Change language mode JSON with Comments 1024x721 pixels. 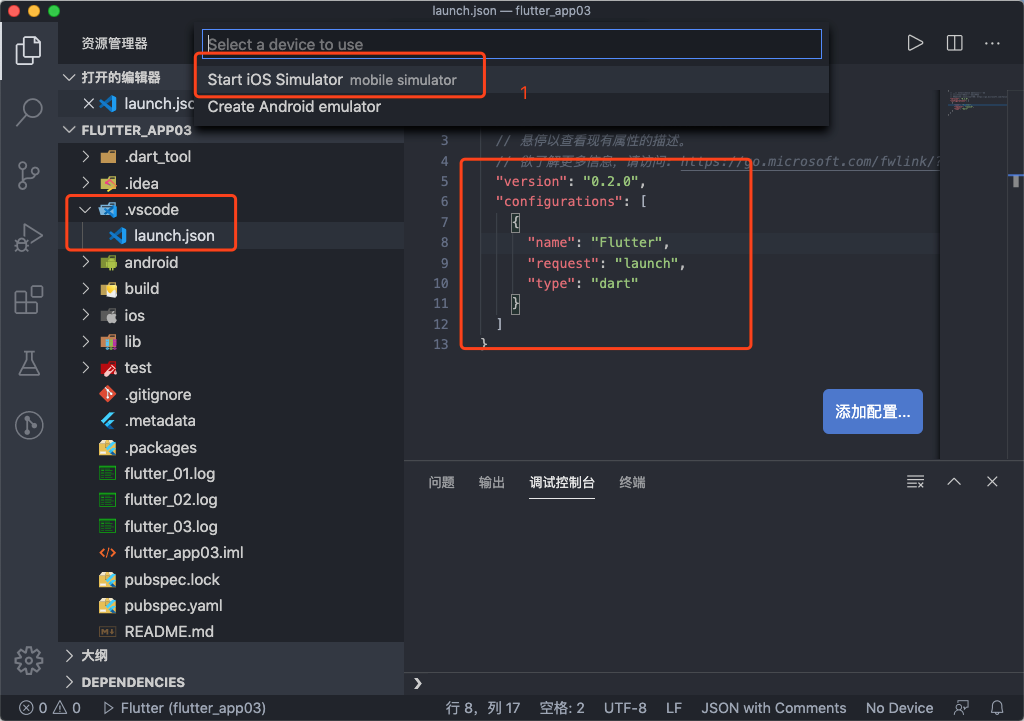point(773,708)
